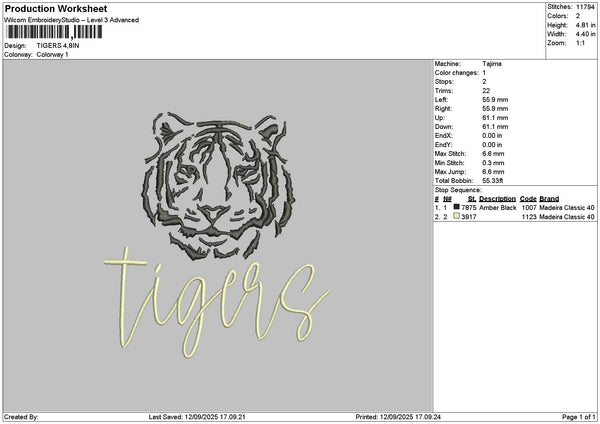
Task: Select the Amber Black stop sequence row
Action: pos(515,207)
